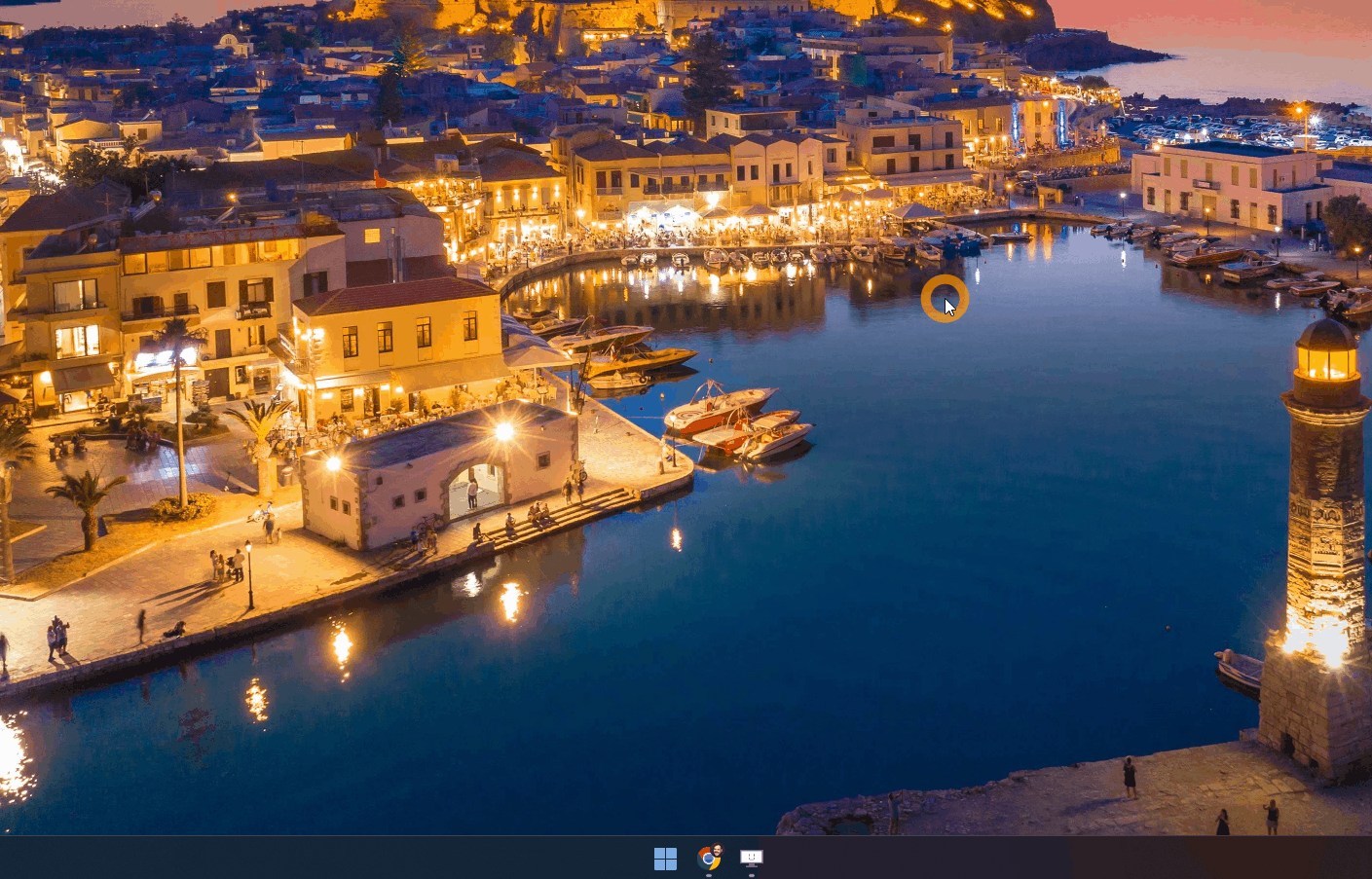This screenshot has height=879, width=1372.
Task: Click the running indicator under monitor app icon
Action: coord(751,875)
